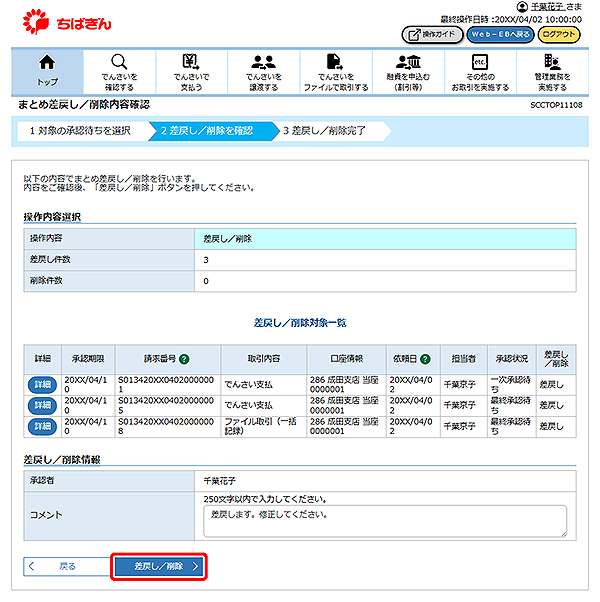This screenshot has width=600, height=602.
Task: Return to Web-EB via Web-EBへ戻る
Action: pyautogui.click(x=500, y=35)
